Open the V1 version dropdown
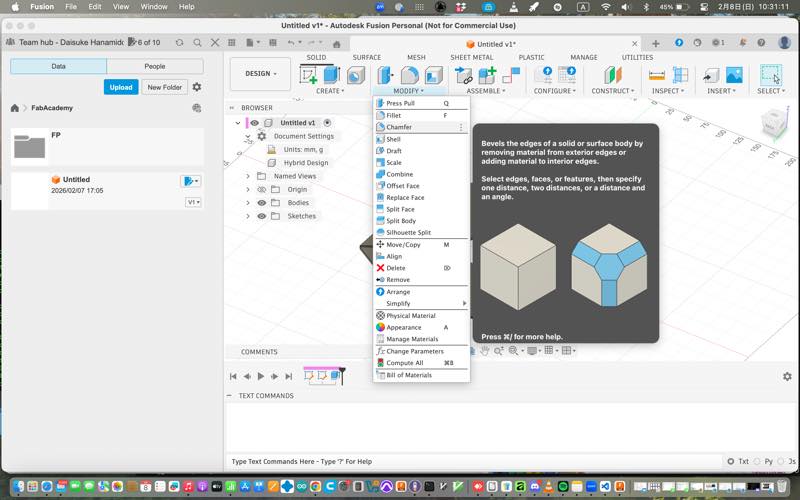Screen dimensions: 800x500 pos(193,202)
